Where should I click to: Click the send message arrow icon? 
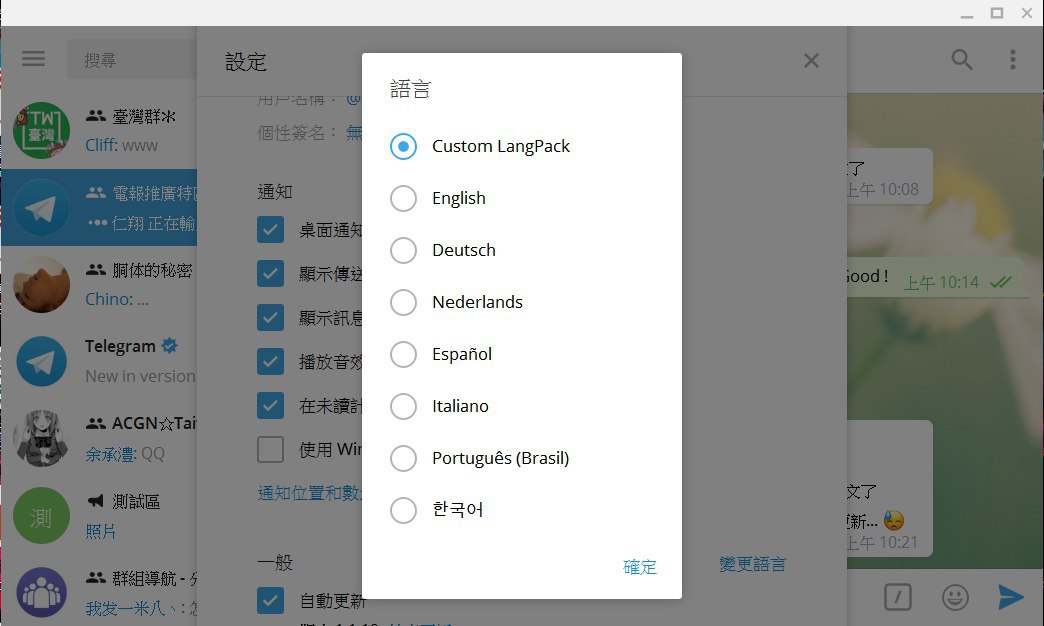pyautogui.click(x=1011, y=597)
